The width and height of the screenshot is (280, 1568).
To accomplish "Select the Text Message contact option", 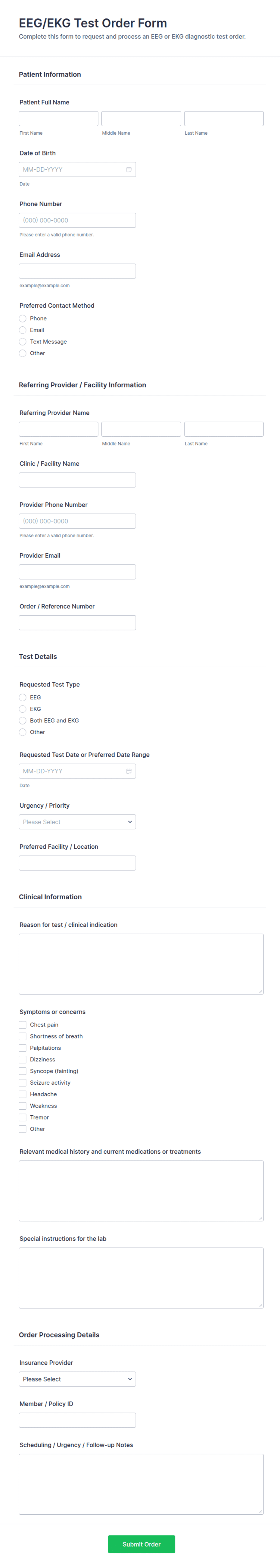I will [x=23, y=342].
